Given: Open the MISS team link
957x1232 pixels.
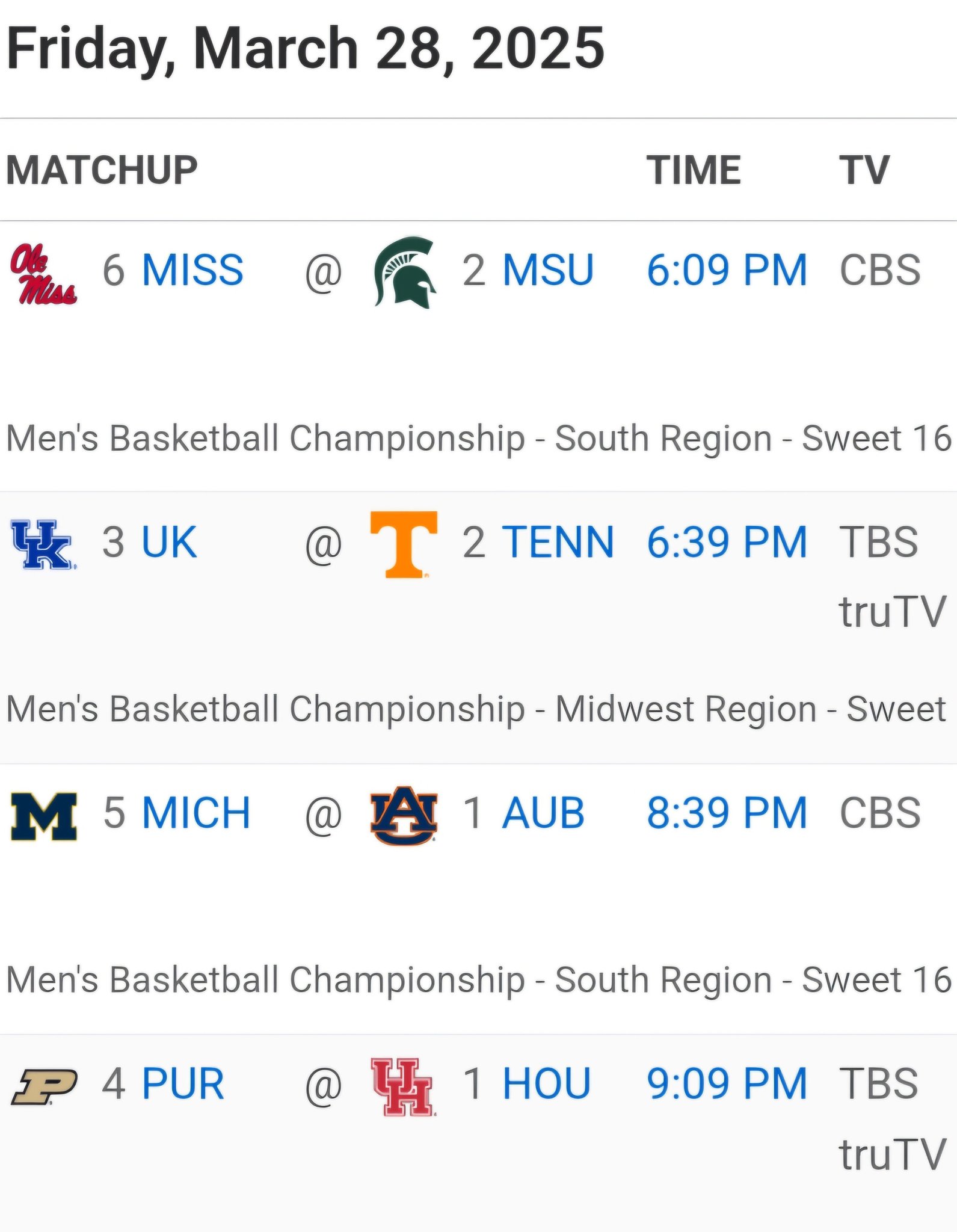Looking at the screenshot, I should [192, 270].
